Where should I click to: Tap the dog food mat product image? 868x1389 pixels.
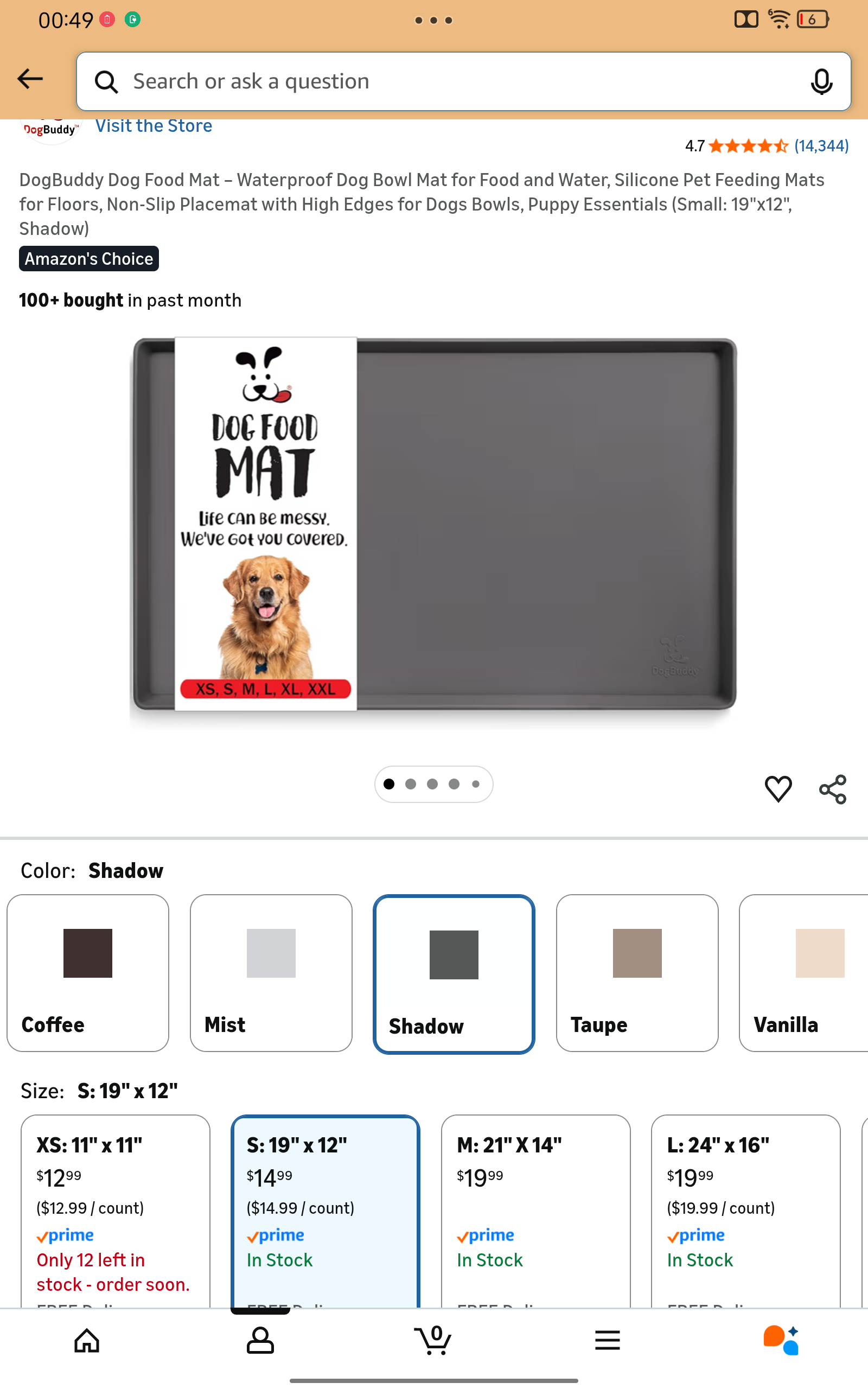point(434,525)
